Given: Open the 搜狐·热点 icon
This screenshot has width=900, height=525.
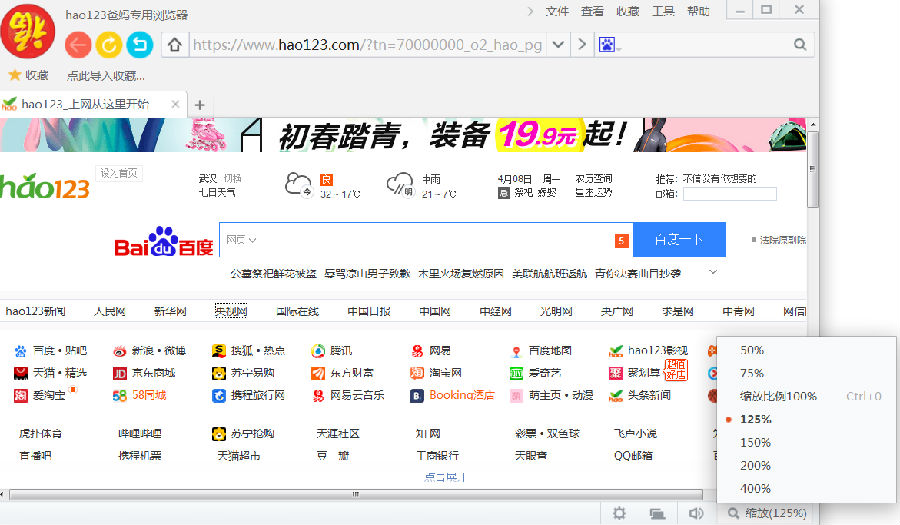Looking at the screenshot, I should point(219,351).
